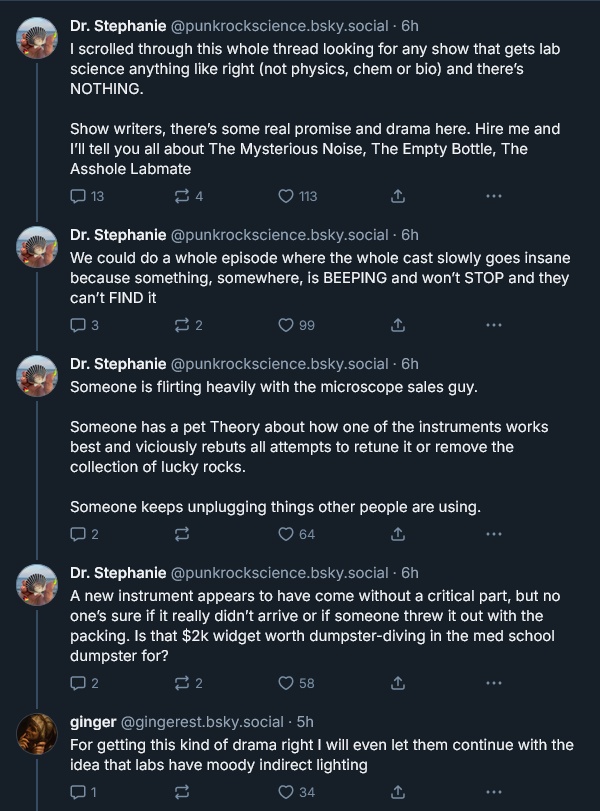
Task: Click the 6h timestamp on BEEPING post
Action: [410, 235]
